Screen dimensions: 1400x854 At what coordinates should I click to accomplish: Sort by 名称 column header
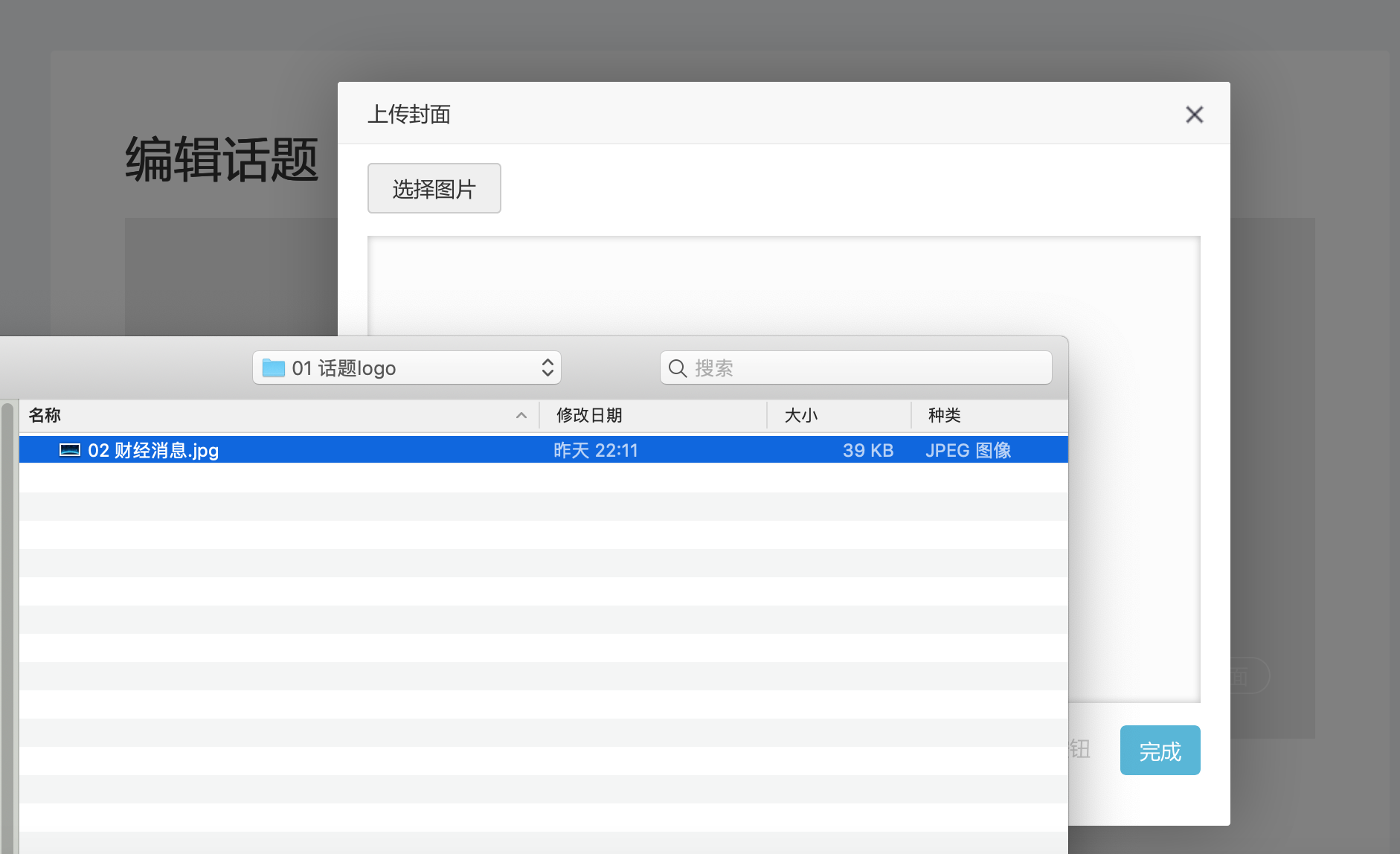point(279,415)
